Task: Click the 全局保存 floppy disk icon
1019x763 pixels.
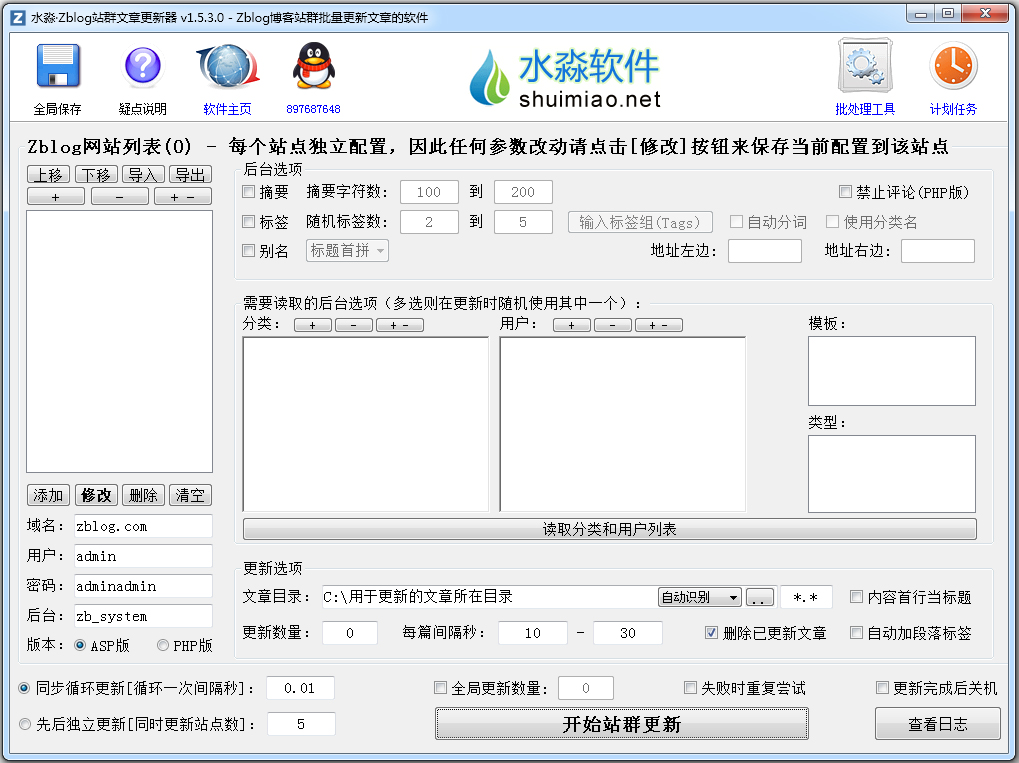Action: point(58,66)
